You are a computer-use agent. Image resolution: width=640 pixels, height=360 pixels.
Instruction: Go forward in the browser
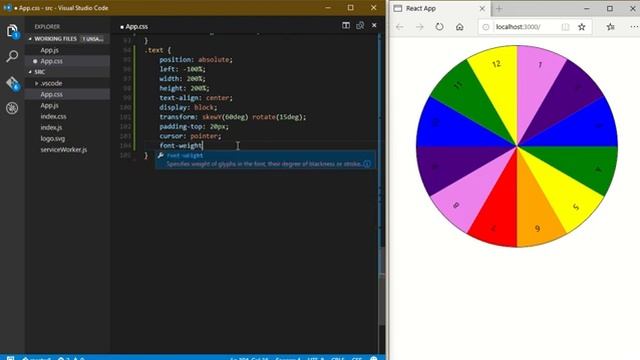(420, 27)
